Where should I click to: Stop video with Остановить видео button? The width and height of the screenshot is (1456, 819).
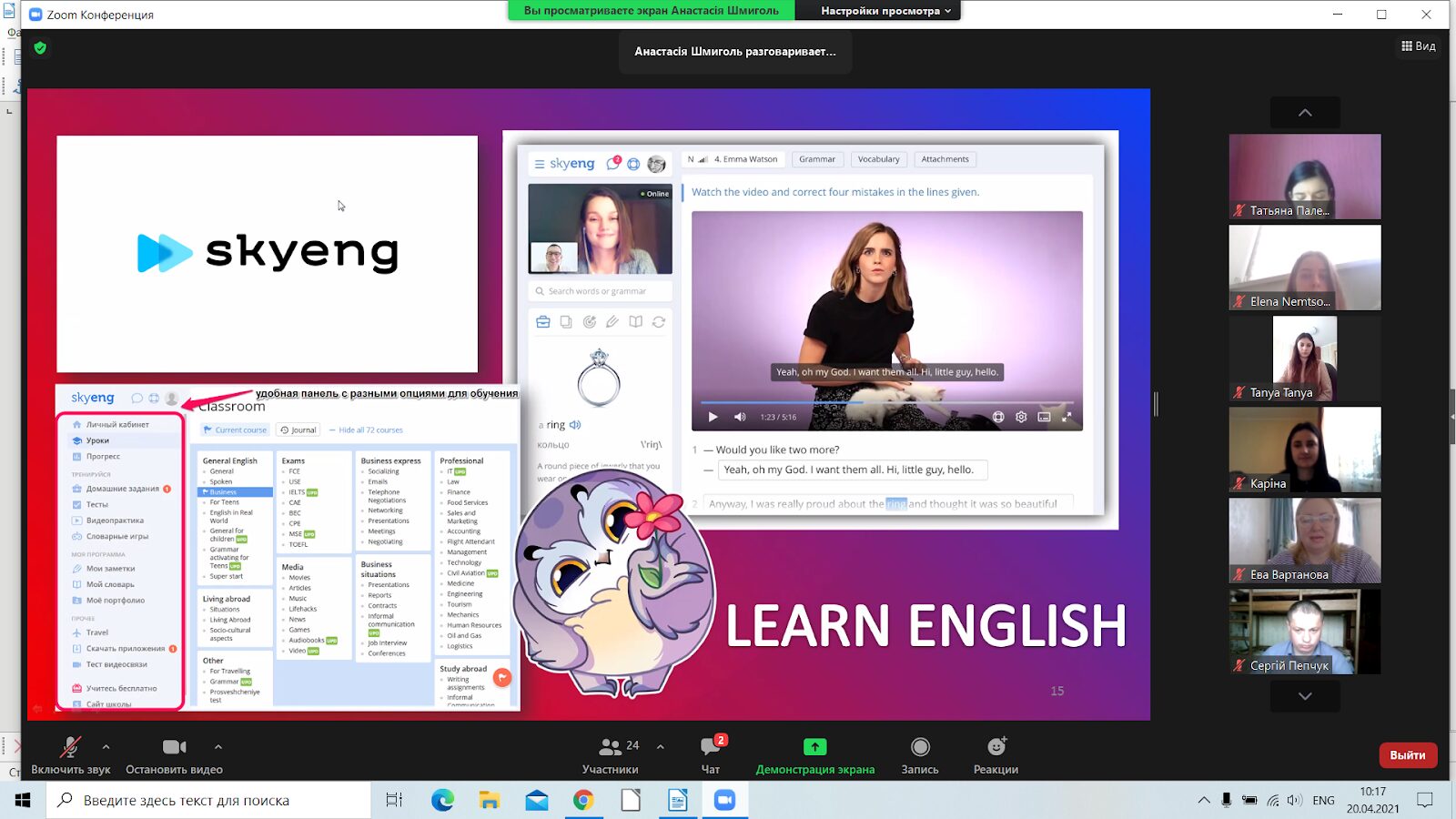tap(174, 755)
